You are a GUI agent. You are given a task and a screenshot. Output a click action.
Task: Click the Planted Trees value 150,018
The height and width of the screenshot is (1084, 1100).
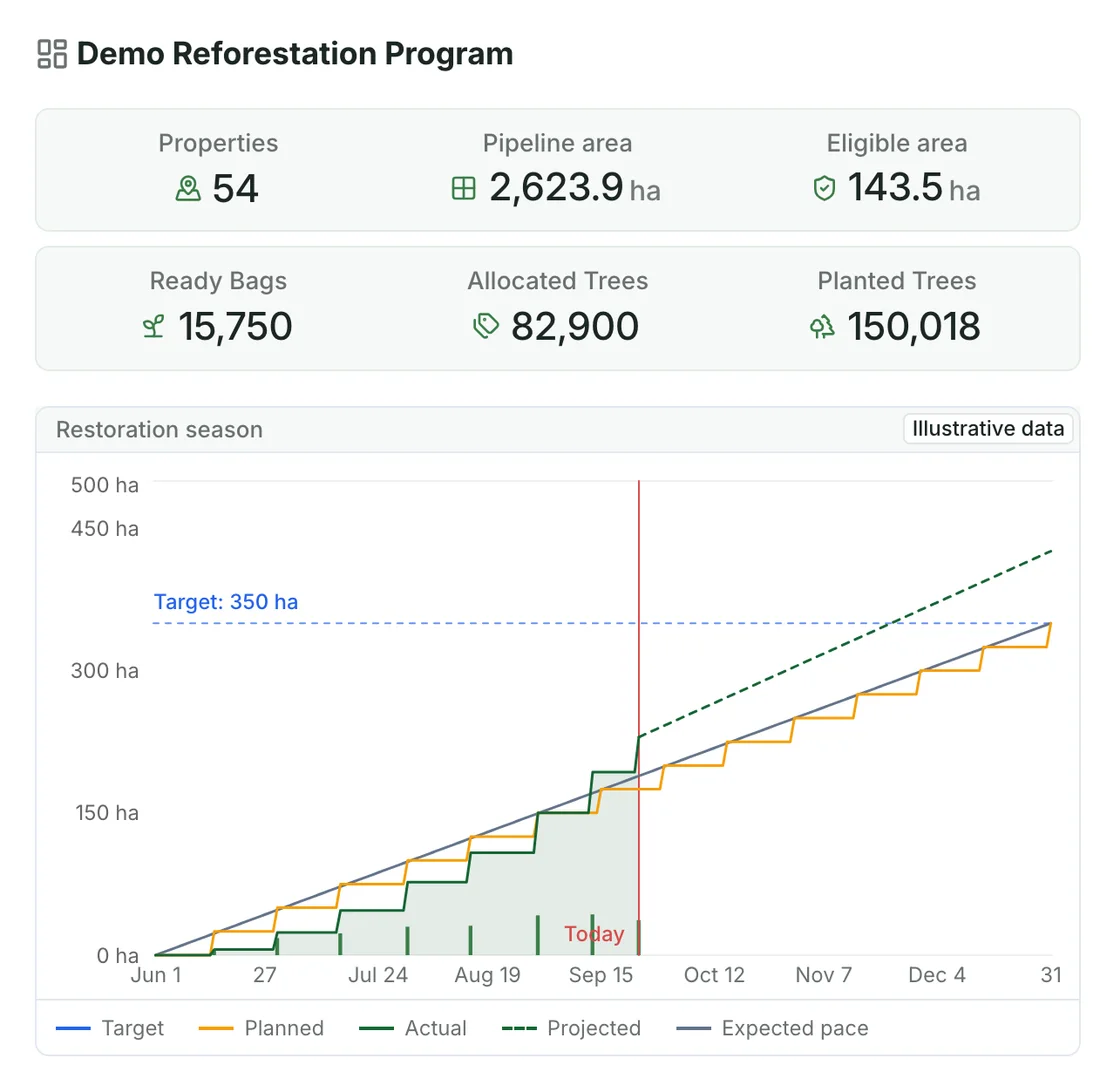click(914, 326)
